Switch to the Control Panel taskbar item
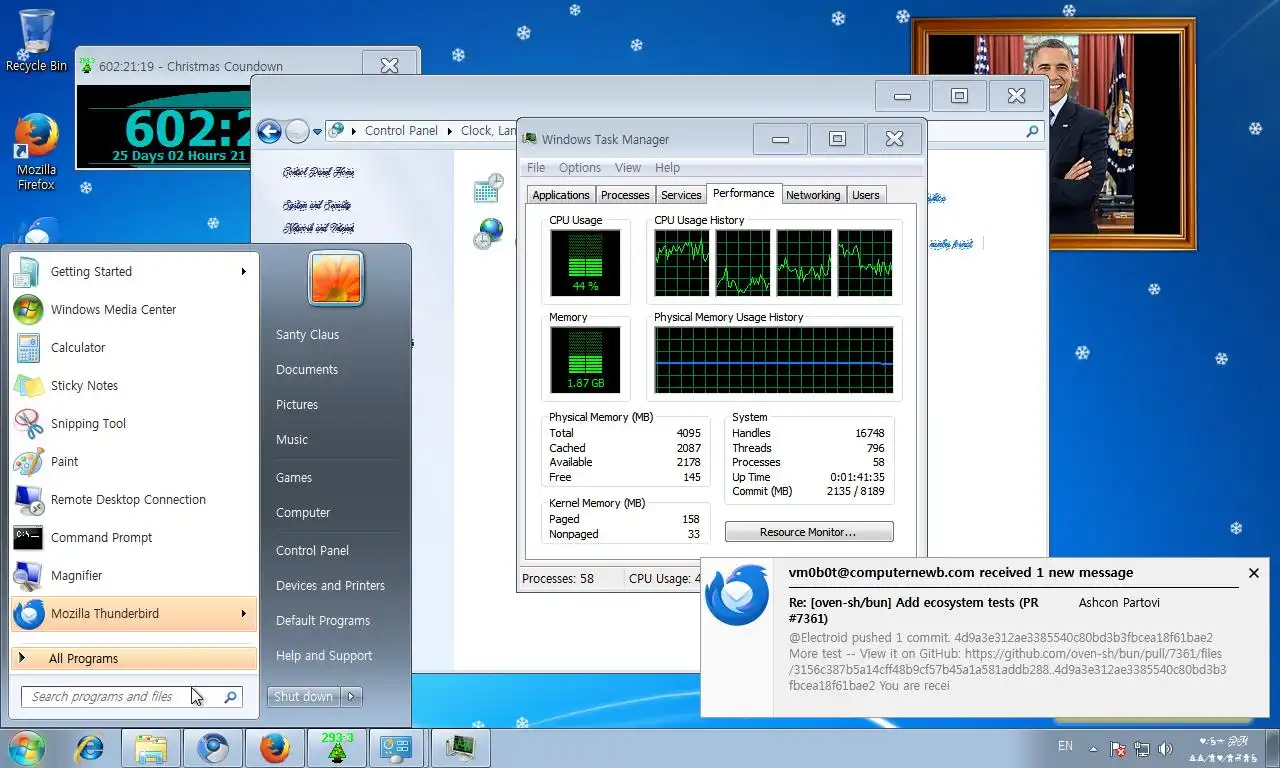The width and height of the screenshot is (1280, 768). coord(398,748)
